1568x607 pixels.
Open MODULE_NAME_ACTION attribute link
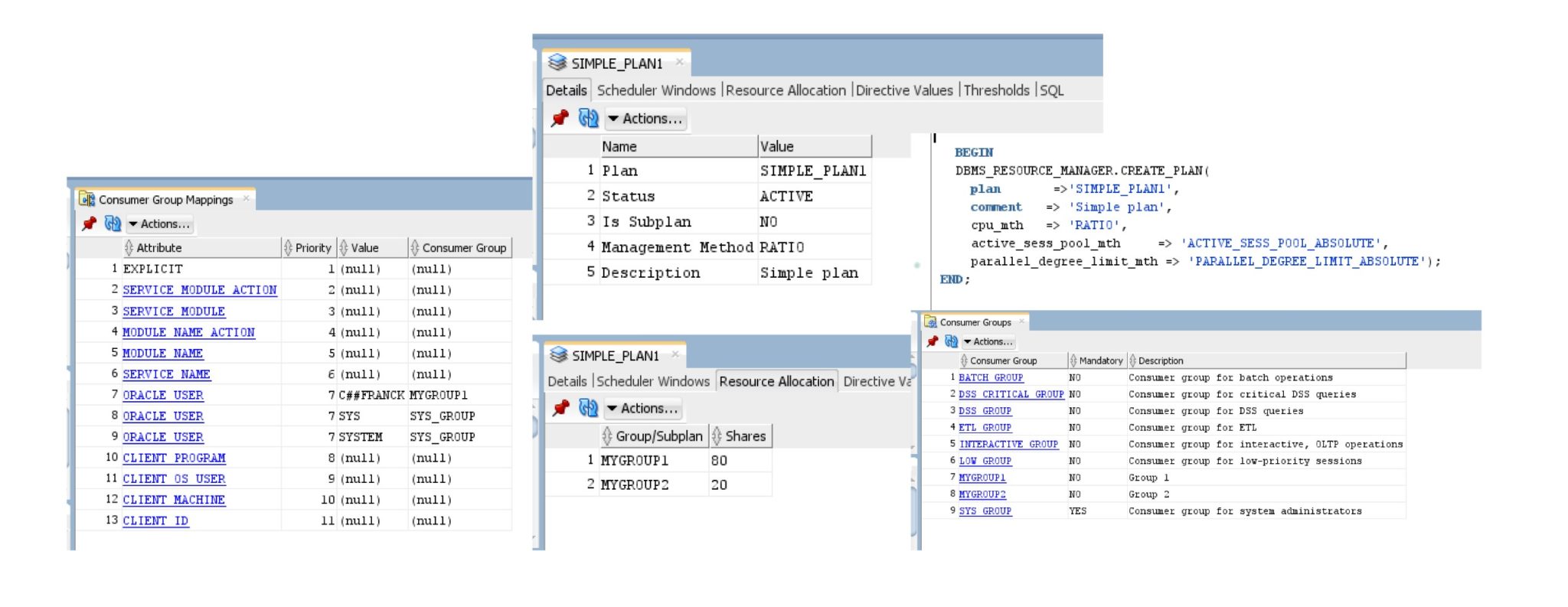[188, 332]
